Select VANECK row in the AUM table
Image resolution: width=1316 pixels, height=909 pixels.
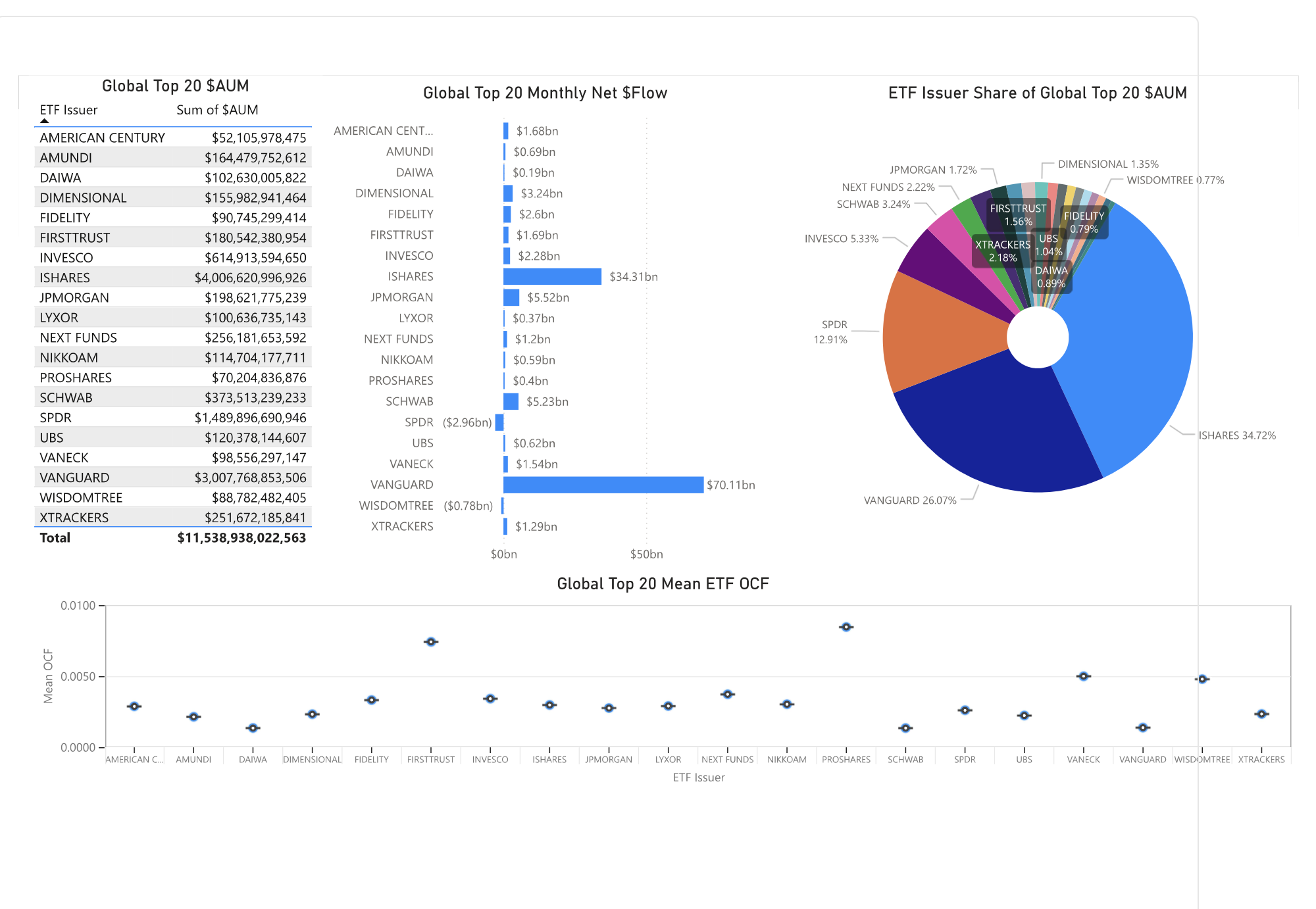coord(173,458)
